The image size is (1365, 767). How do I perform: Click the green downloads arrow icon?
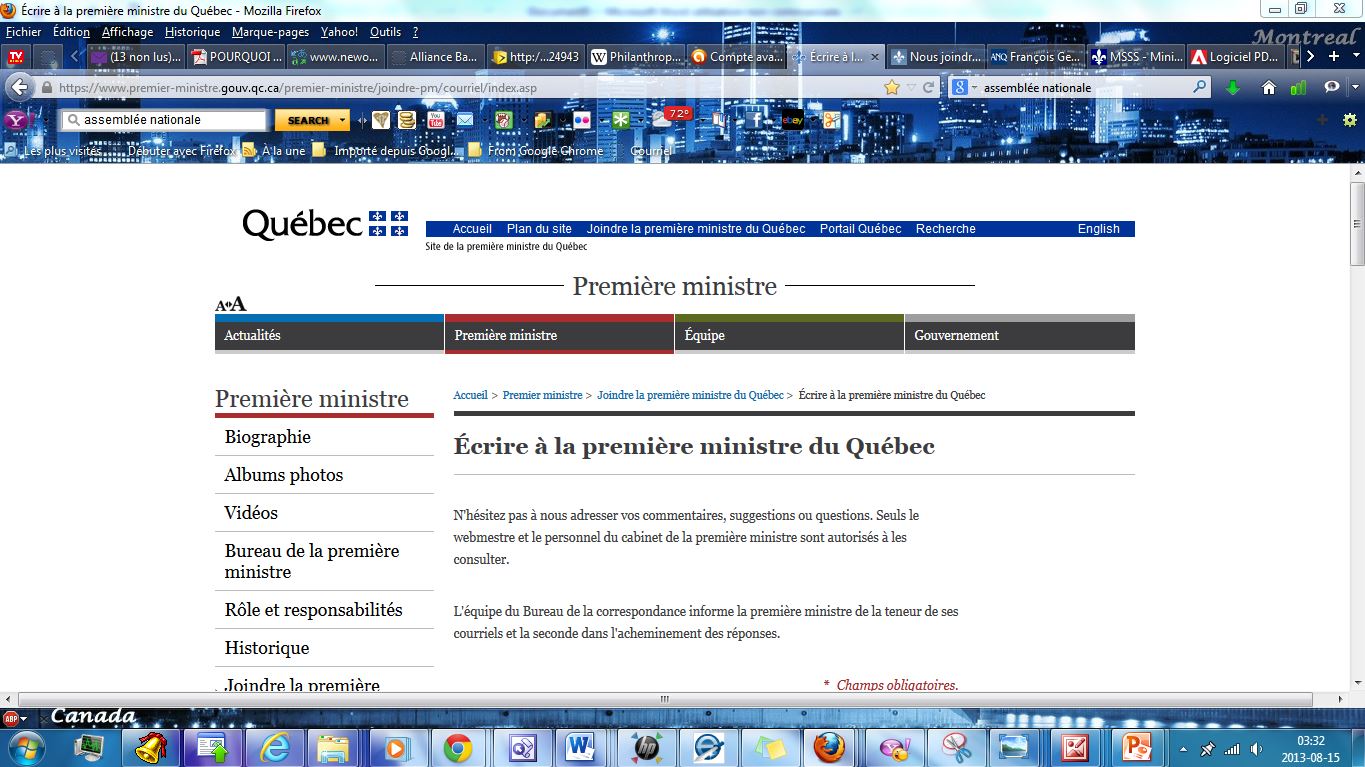click(1233, 88)
